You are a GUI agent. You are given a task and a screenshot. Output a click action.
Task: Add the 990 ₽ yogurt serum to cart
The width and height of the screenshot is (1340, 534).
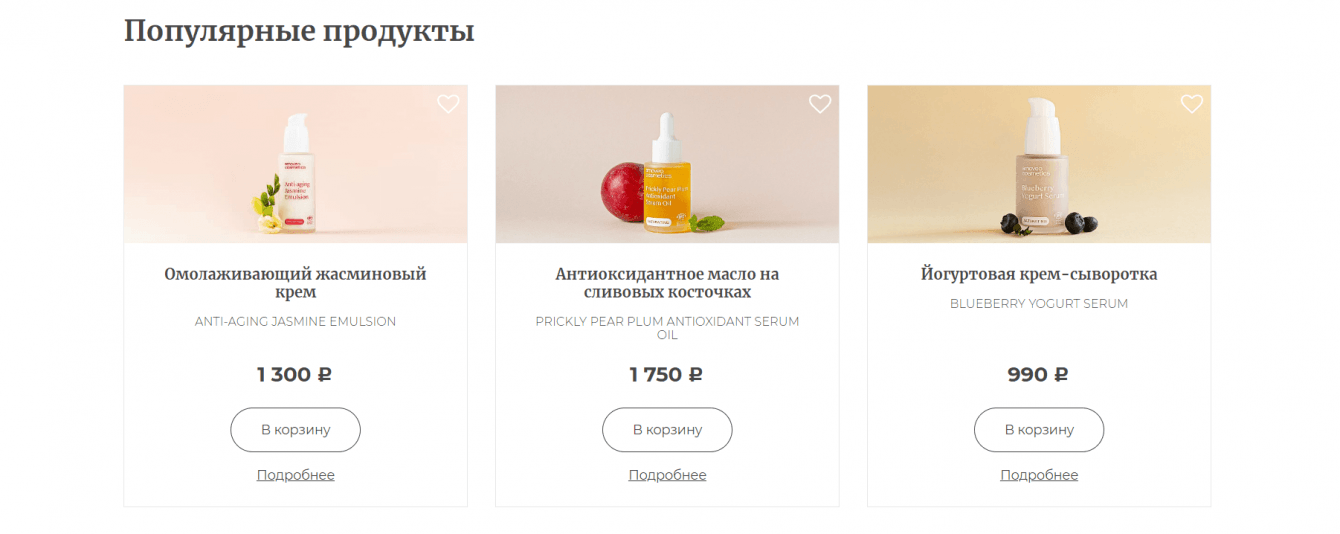[x=1039, y=430]
